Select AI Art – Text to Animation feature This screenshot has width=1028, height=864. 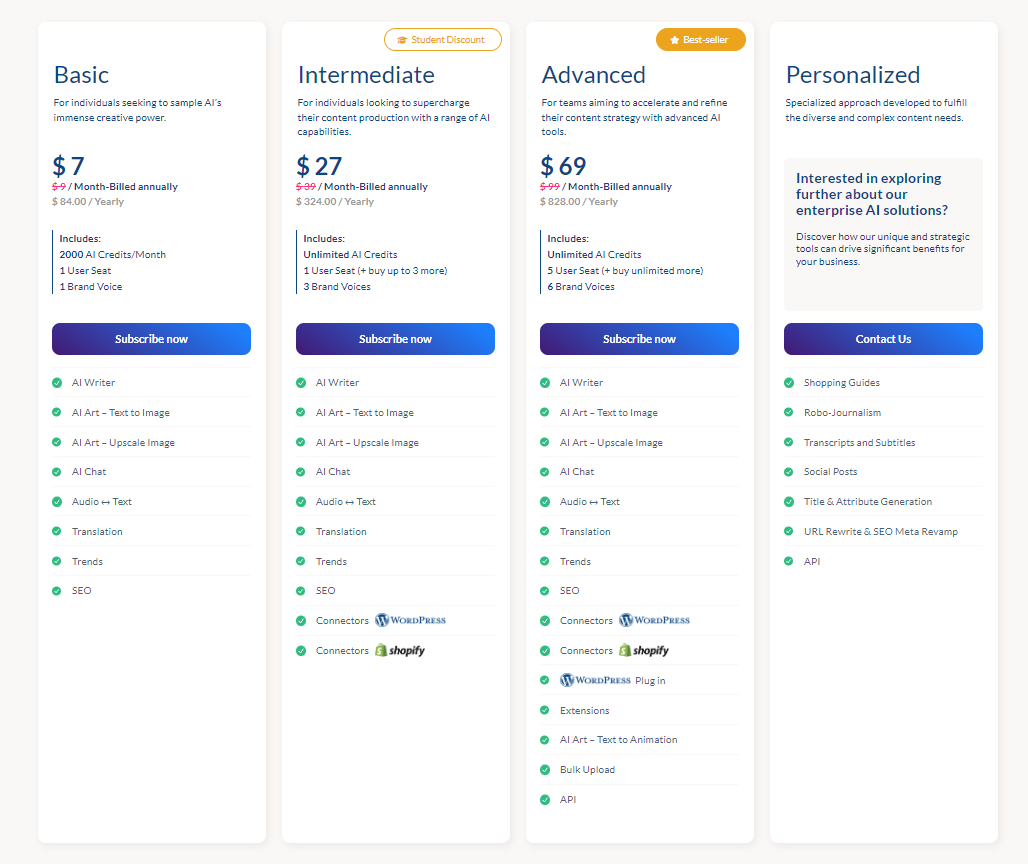pos(618,739)
